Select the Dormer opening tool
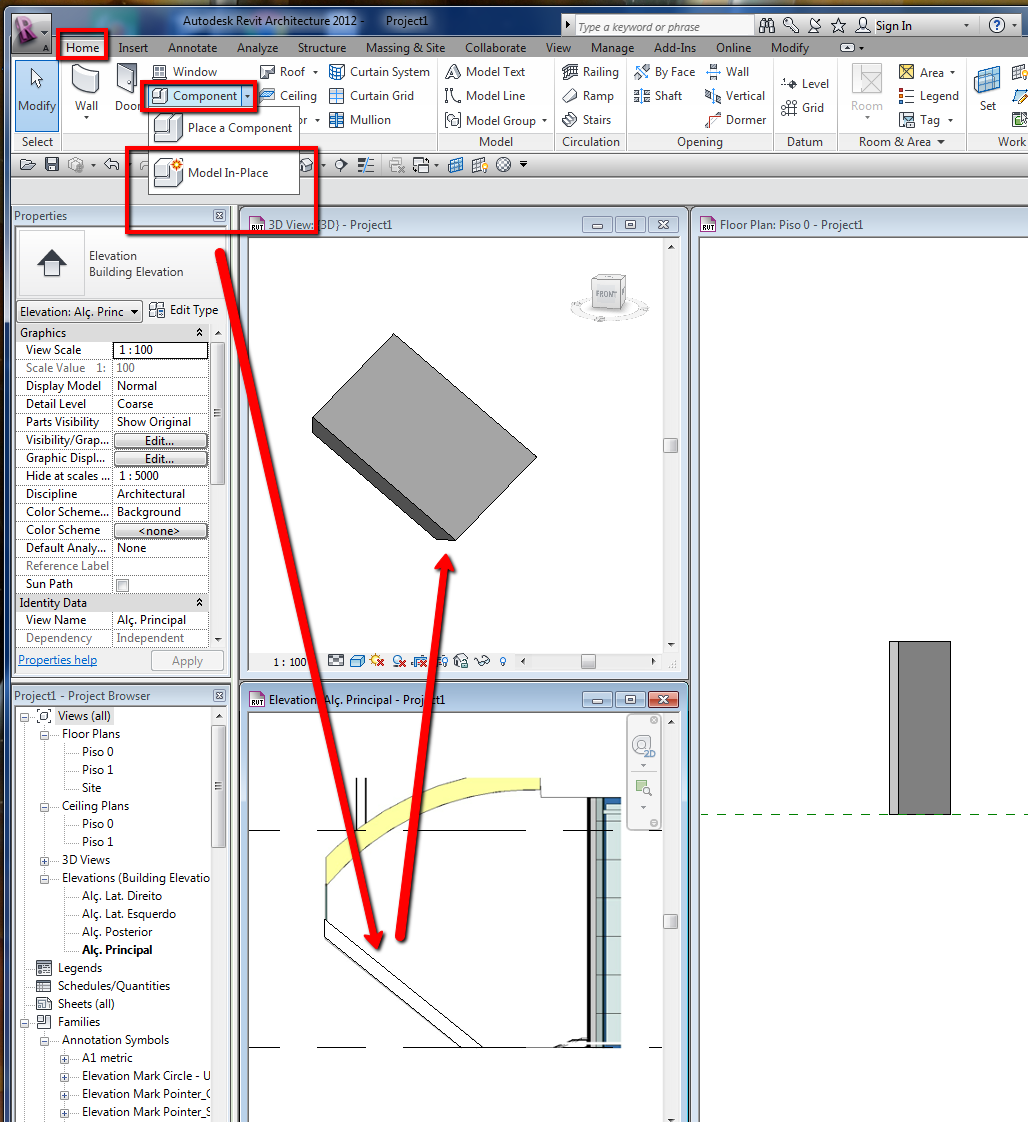The width and height of the screenshot is (1028, 1122). click(x=735, y=120)
